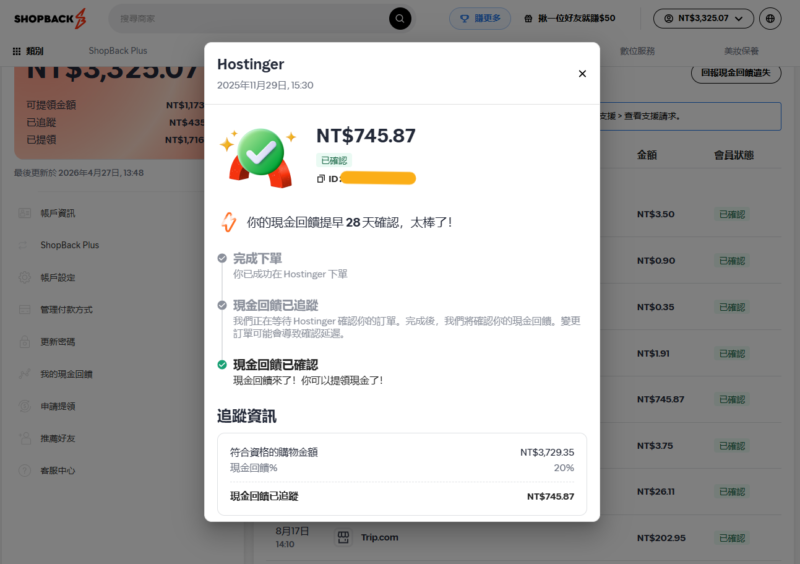Open the refer-a-friend $50 link
800x564 pixels.
(x=570, y=18)
